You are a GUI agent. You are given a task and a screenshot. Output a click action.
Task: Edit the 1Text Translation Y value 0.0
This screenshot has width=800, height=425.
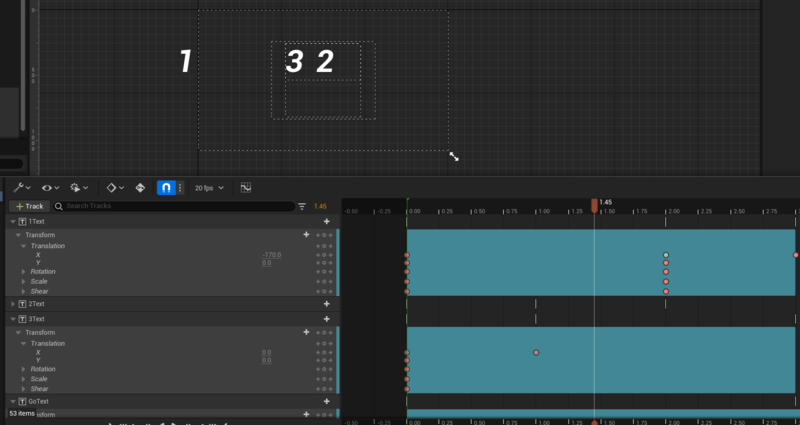pos(267,263)
